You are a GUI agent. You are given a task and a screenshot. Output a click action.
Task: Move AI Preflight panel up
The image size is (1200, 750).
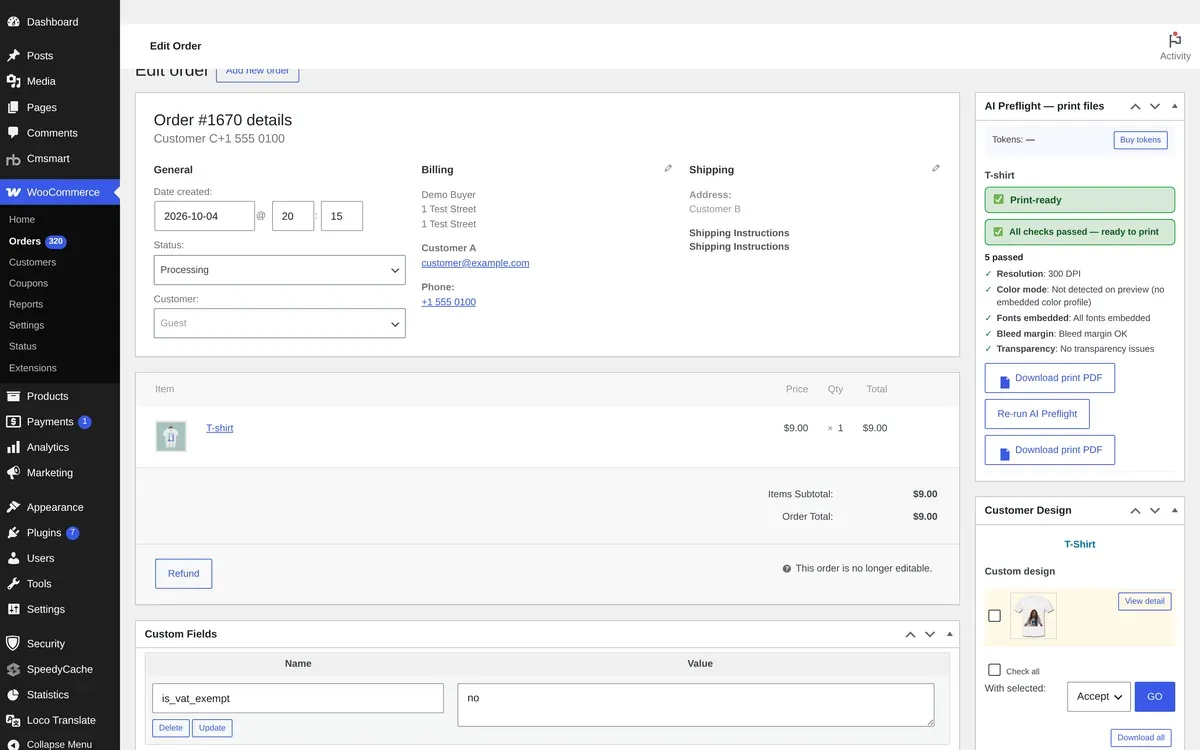point(1136,106)
